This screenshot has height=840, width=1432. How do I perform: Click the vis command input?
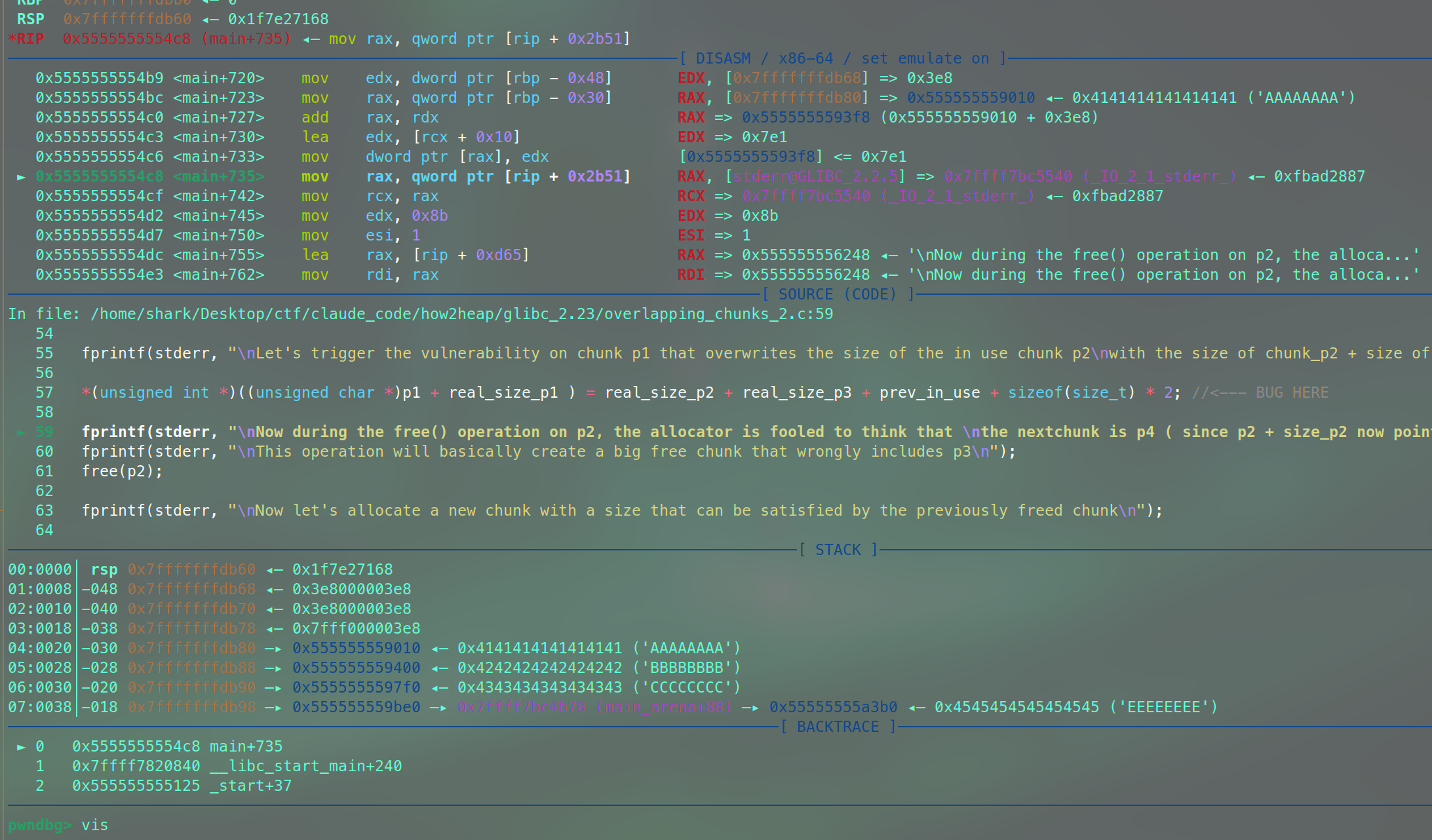[x=94, y=825]
